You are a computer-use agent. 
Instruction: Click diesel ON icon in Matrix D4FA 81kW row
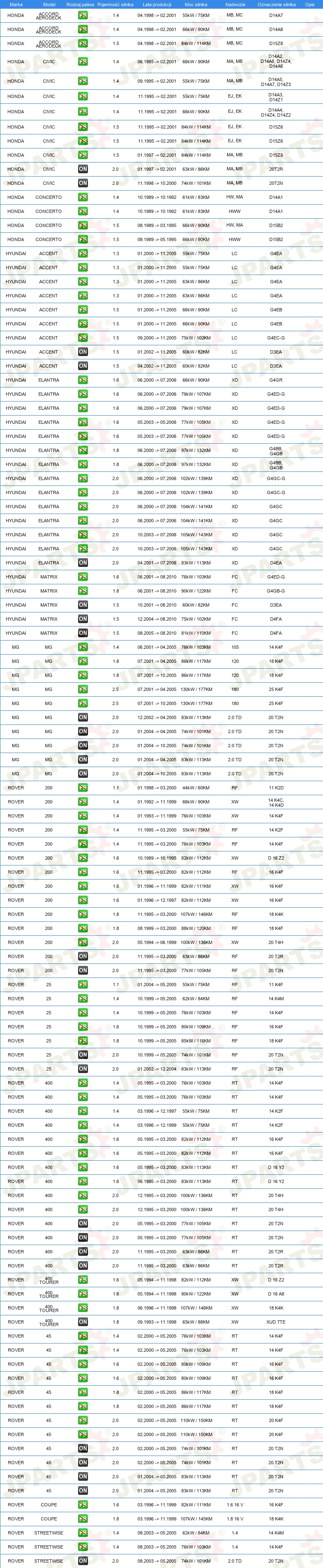(83, 633)
